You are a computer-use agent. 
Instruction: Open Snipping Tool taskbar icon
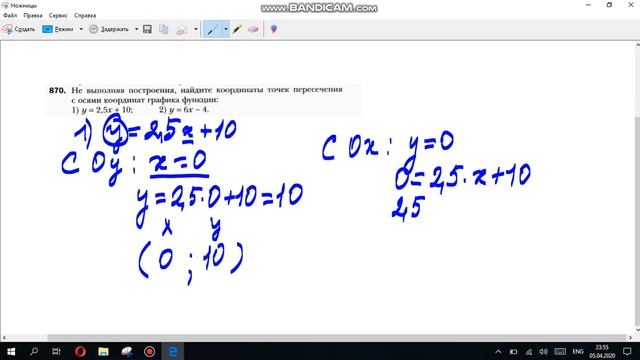[x=127, y=351]
